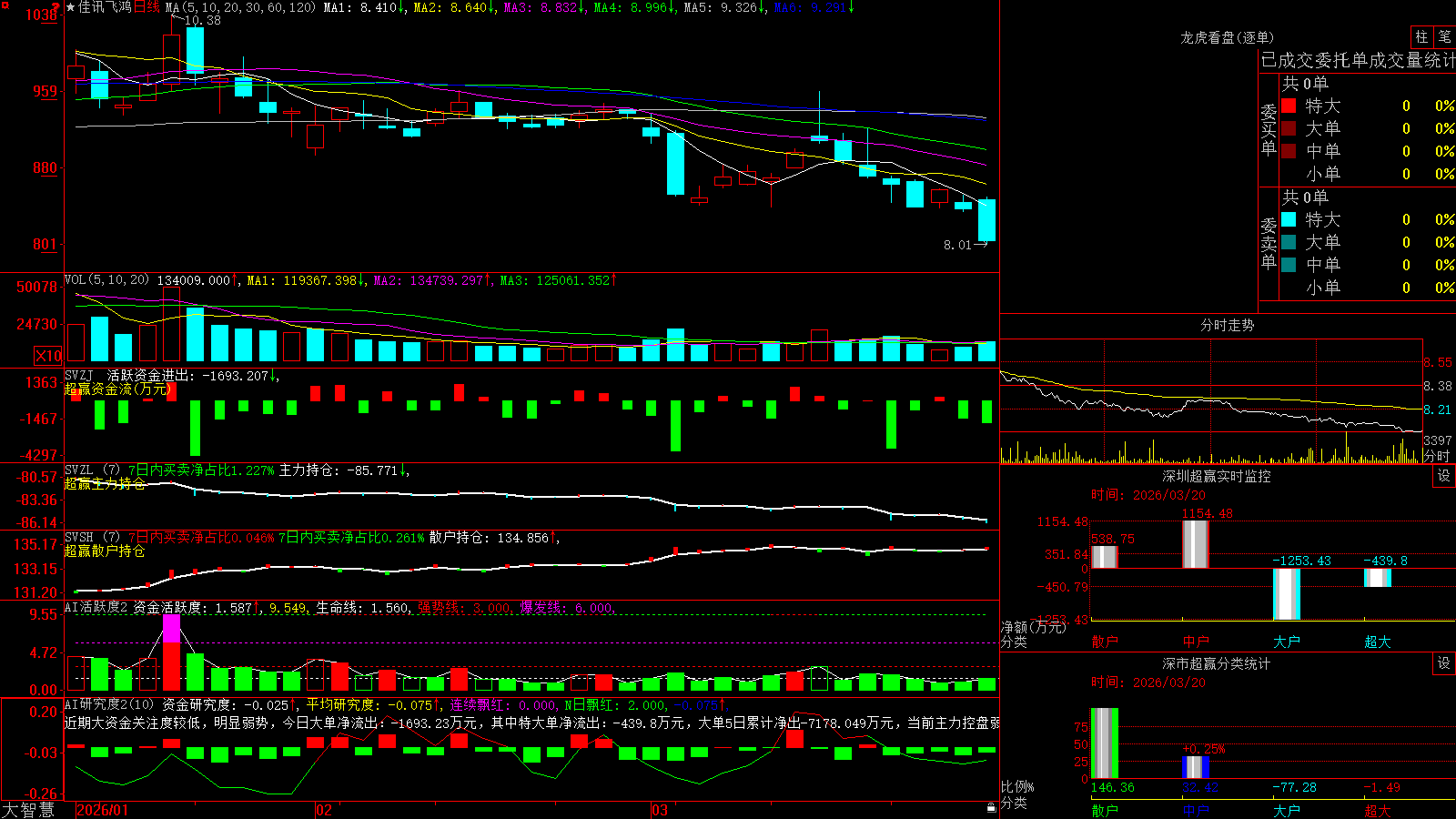
Task: Click the -439.8 bar value for 超大
Action: pyautogui.click(x=1385, y=561)
